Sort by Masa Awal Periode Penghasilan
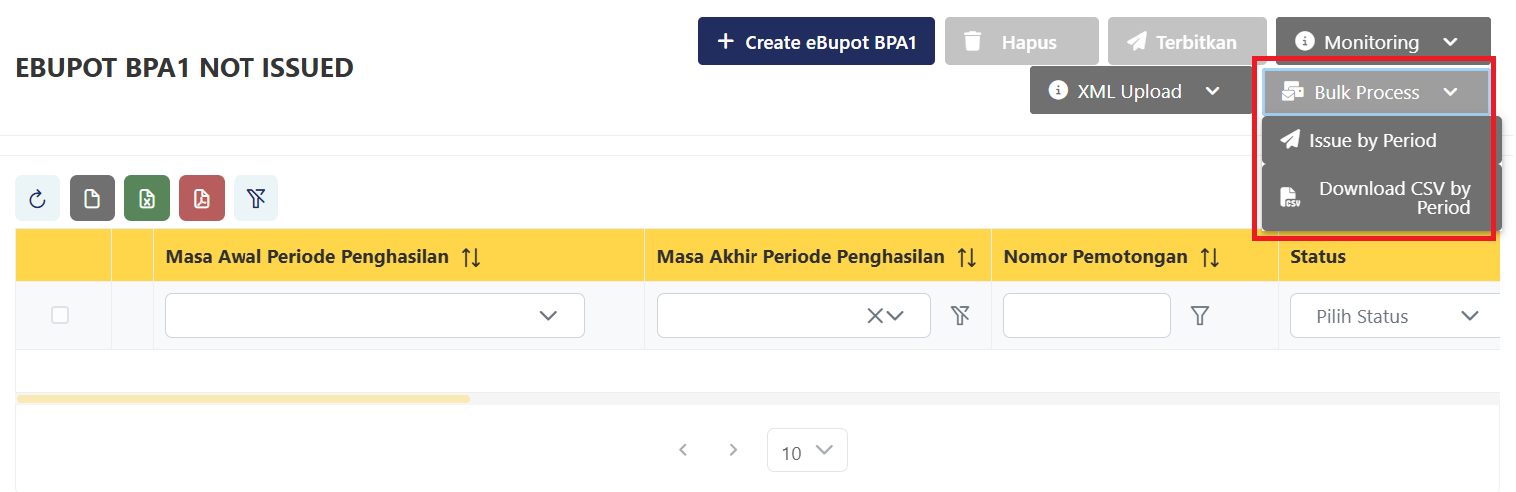This screenshot has width=1516, height=492. (x=471, y=257)
